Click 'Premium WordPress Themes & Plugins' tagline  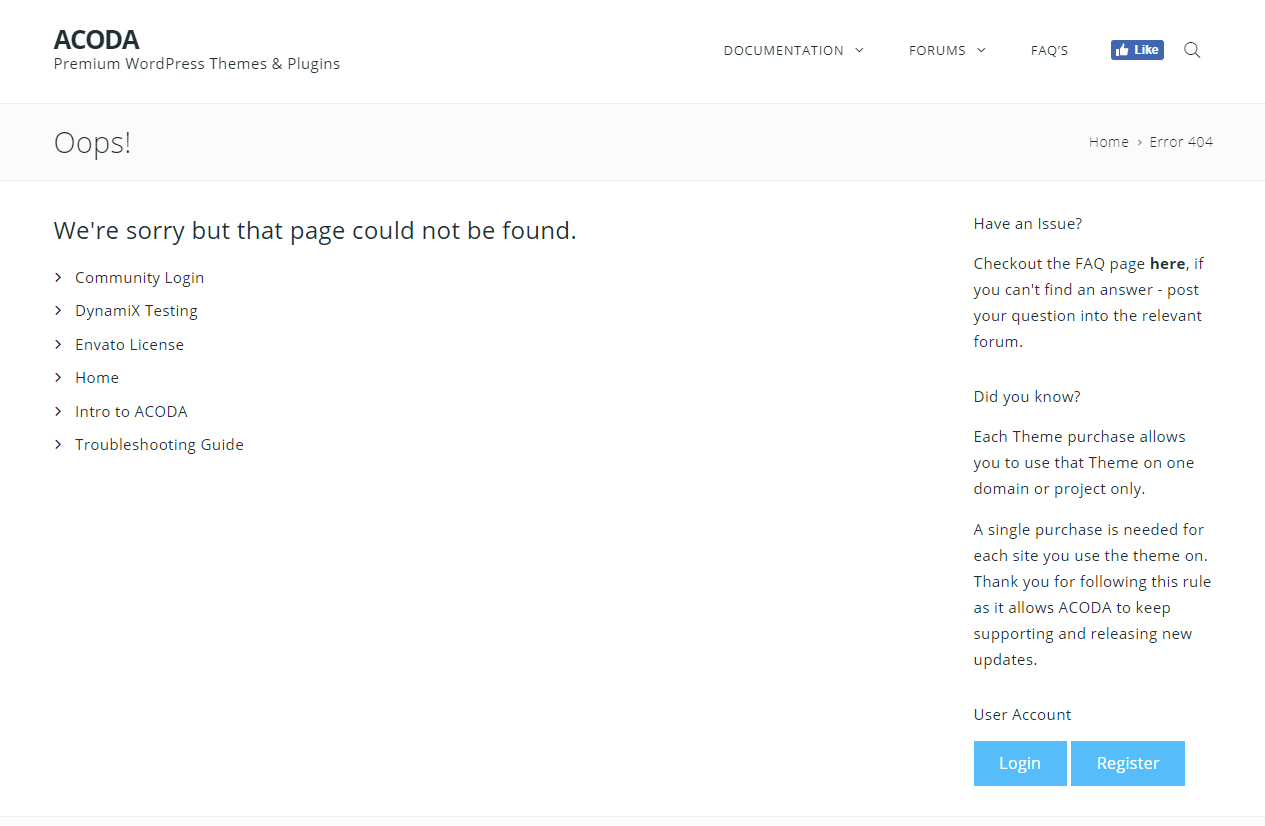click(x=197, y=64)
